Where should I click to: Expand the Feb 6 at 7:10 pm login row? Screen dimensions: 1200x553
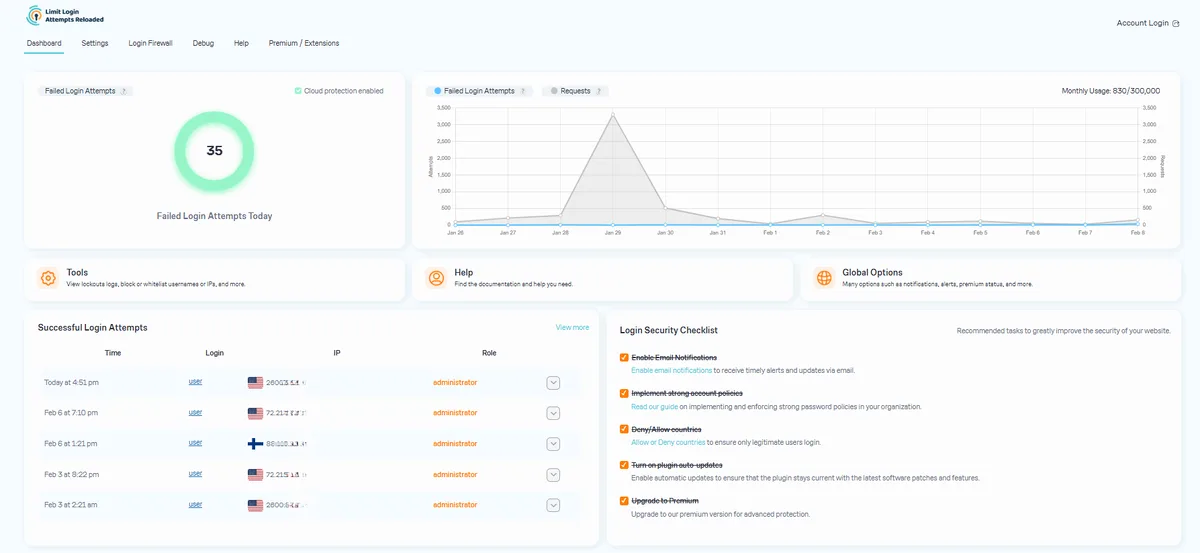click(553, 413)
